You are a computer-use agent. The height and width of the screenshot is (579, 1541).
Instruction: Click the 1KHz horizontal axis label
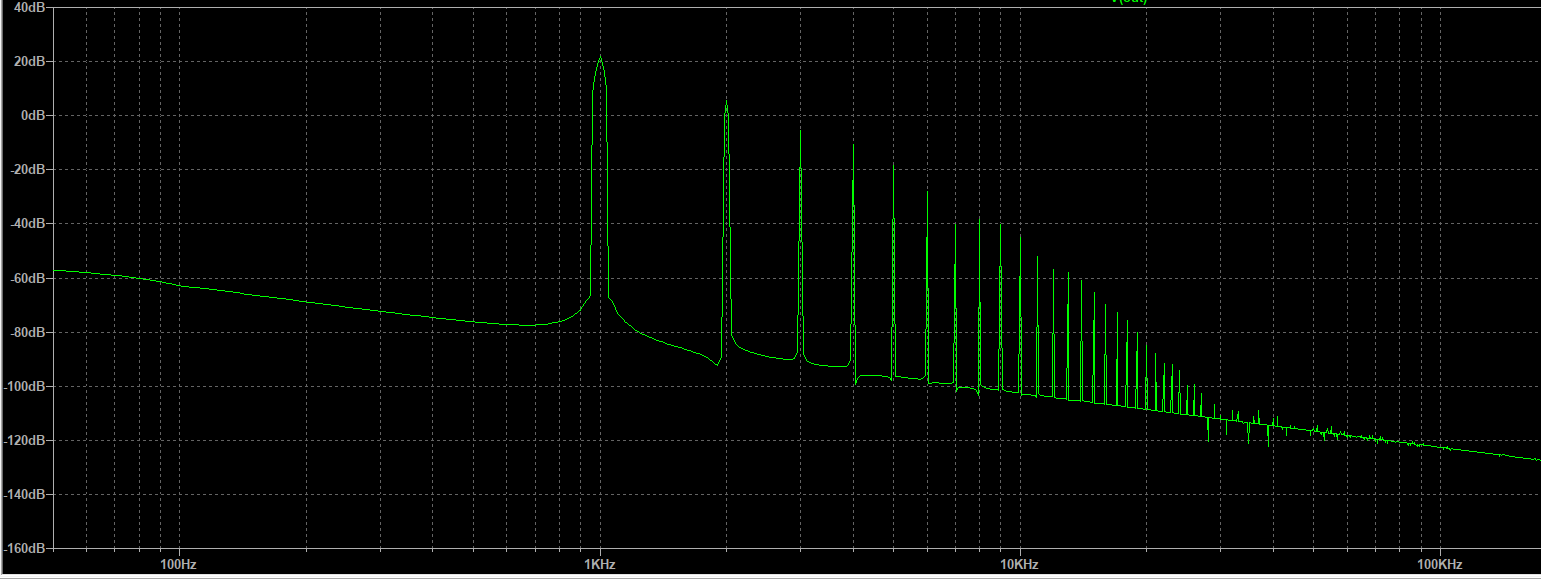pyautogui.click(x=599, y=564)
